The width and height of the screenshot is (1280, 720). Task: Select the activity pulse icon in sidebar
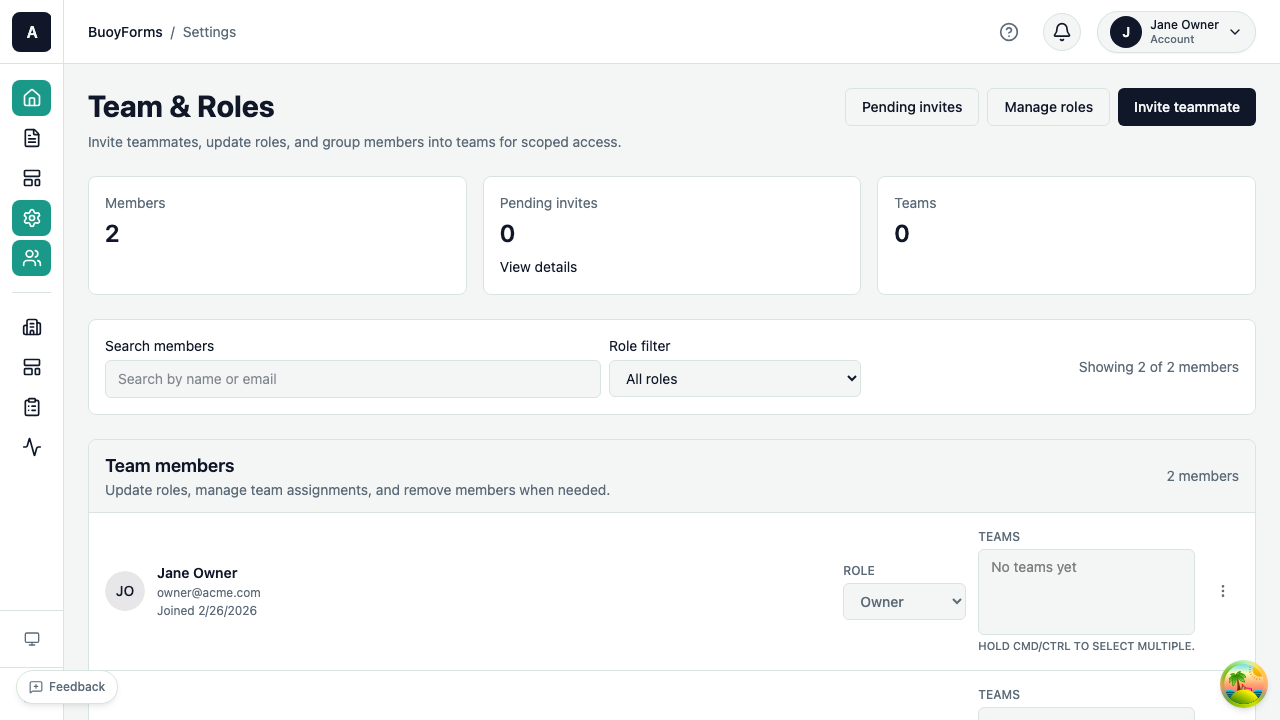click(x=31, y=447)
